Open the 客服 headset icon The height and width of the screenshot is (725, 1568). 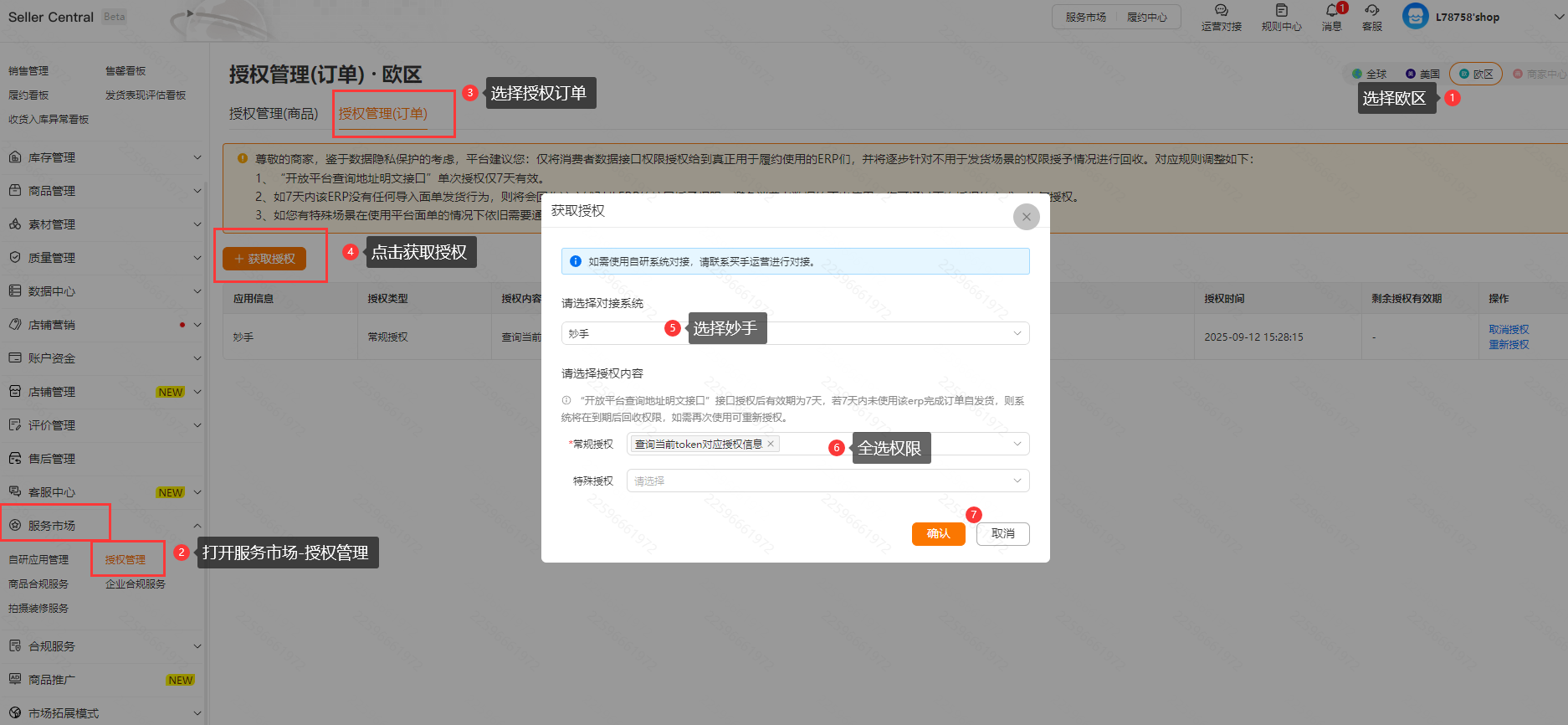click(x=1371, y=11)
